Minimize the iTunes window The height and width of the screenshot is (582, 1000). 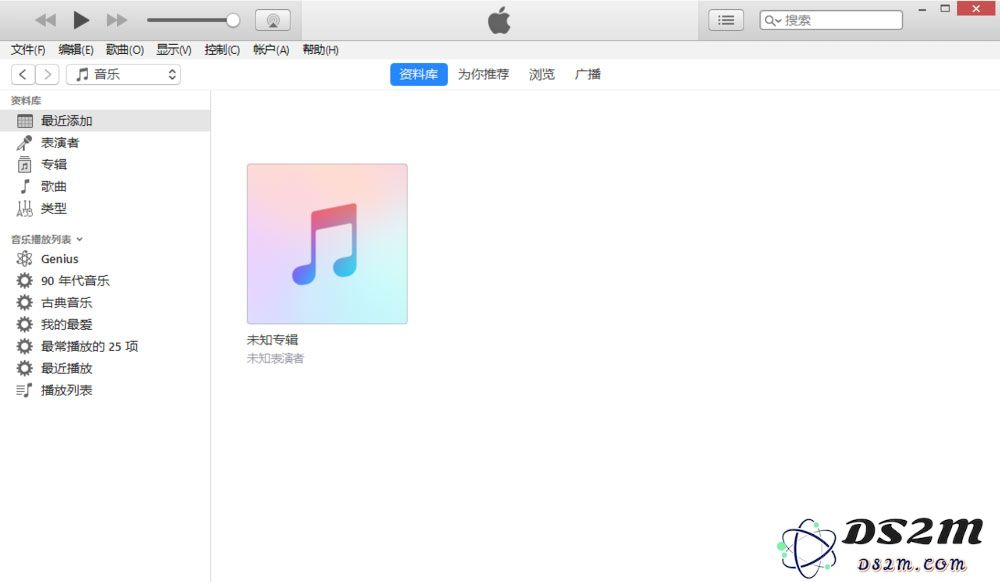tap(922, 10)
